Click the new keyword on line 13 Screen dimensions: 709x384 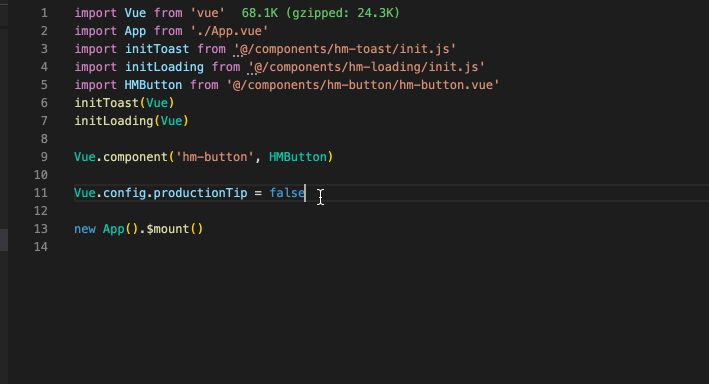tap(85, 229)
